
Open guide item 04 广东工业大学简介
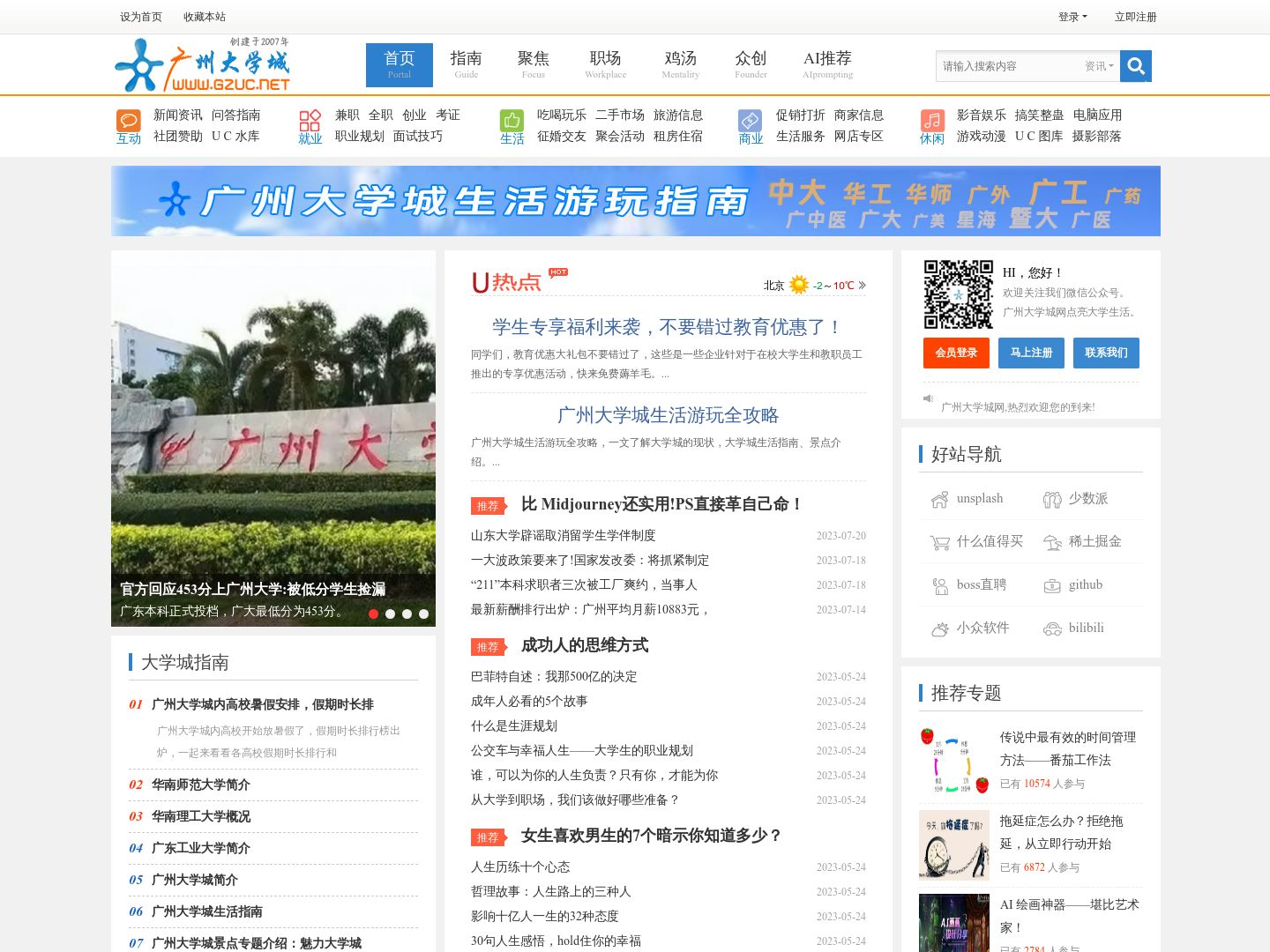(x=201, y=848)
